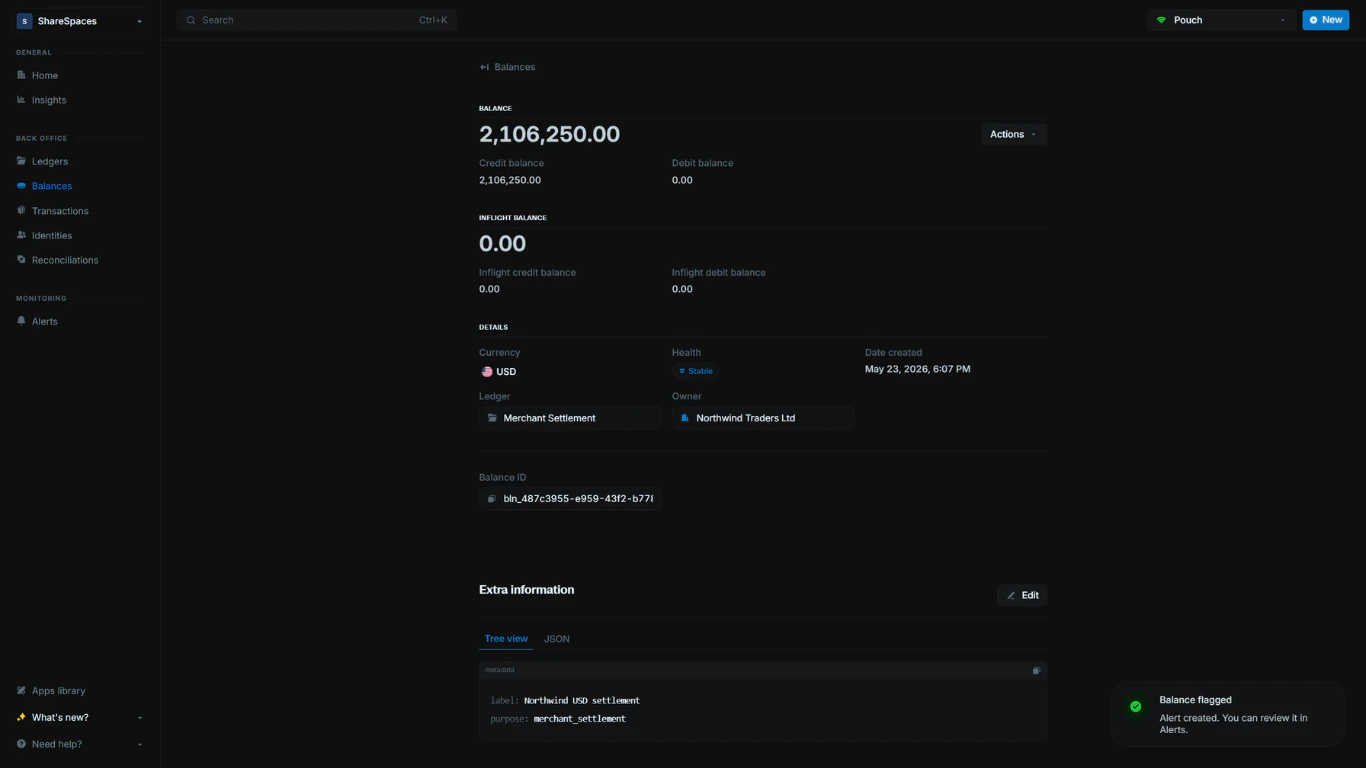Click the label metadata row
Viewport: 1366px width, 768px height.
pos(565,700)
